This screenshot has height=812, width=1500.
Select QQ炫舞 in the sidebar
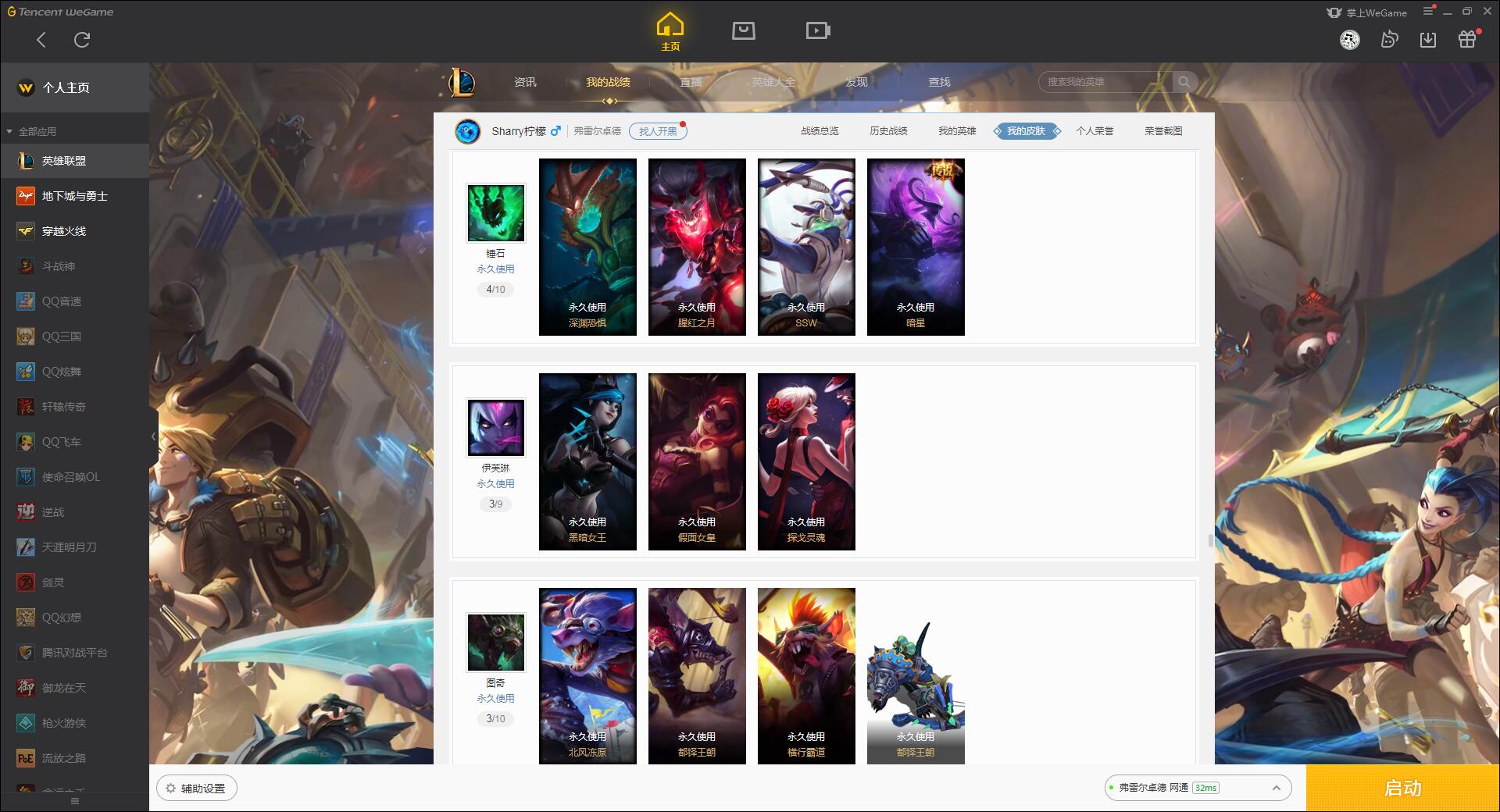[x=74, y=372]
